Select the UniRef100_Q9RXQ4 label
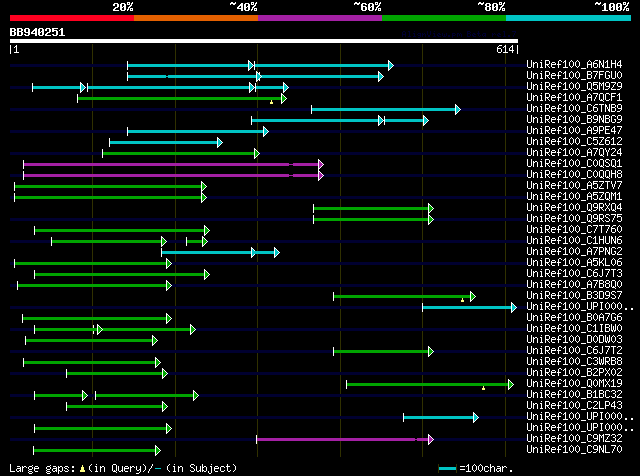The height and width of the screenshot is (476, 640). point(574,207)
